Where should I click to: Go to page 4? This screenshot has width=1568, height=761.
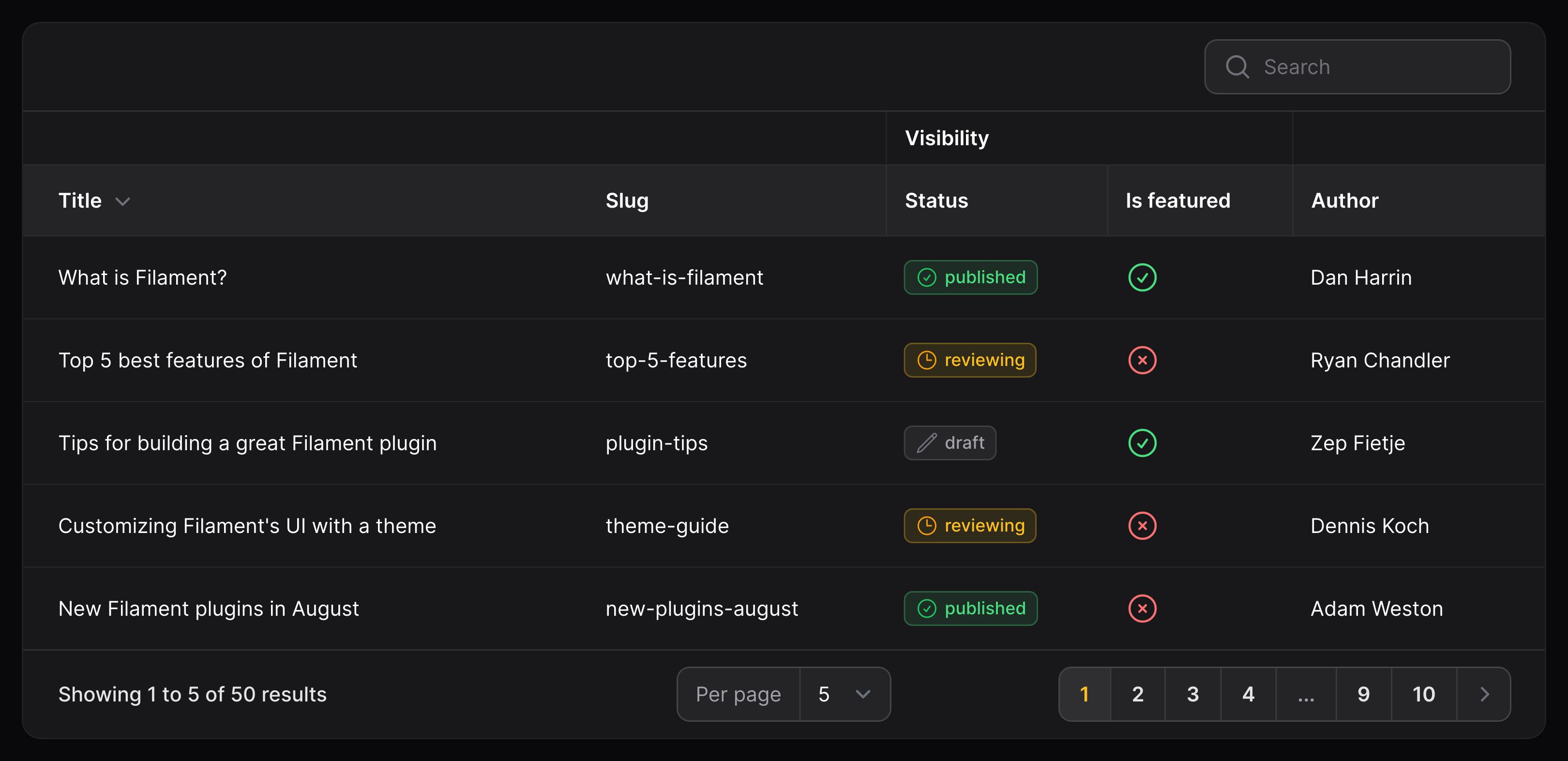click(1248, 695)
